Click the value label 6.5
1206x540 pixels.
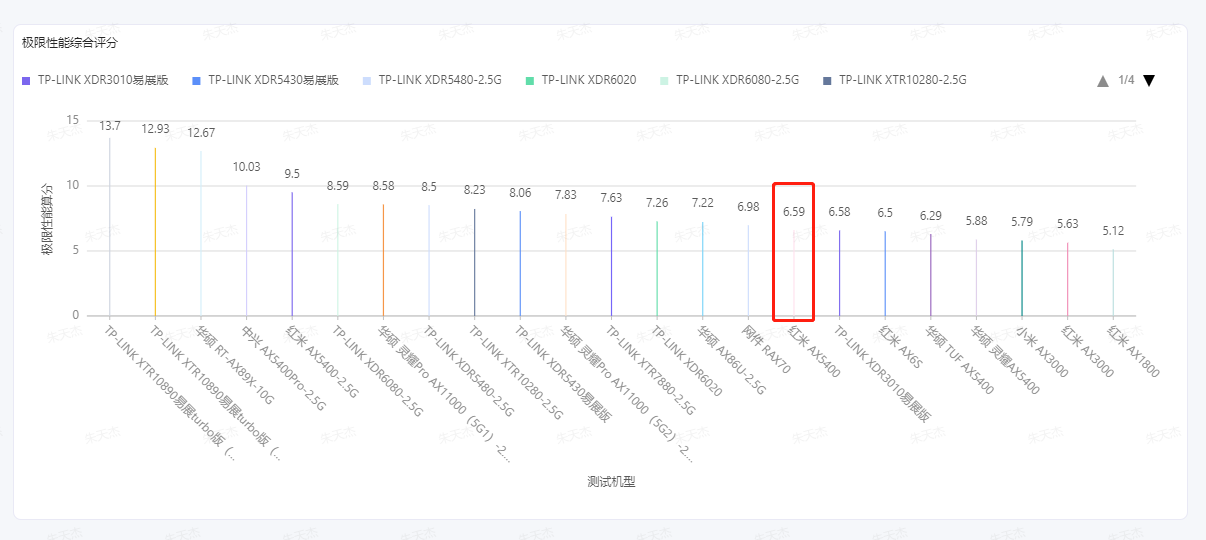click(x=885, y=213)
